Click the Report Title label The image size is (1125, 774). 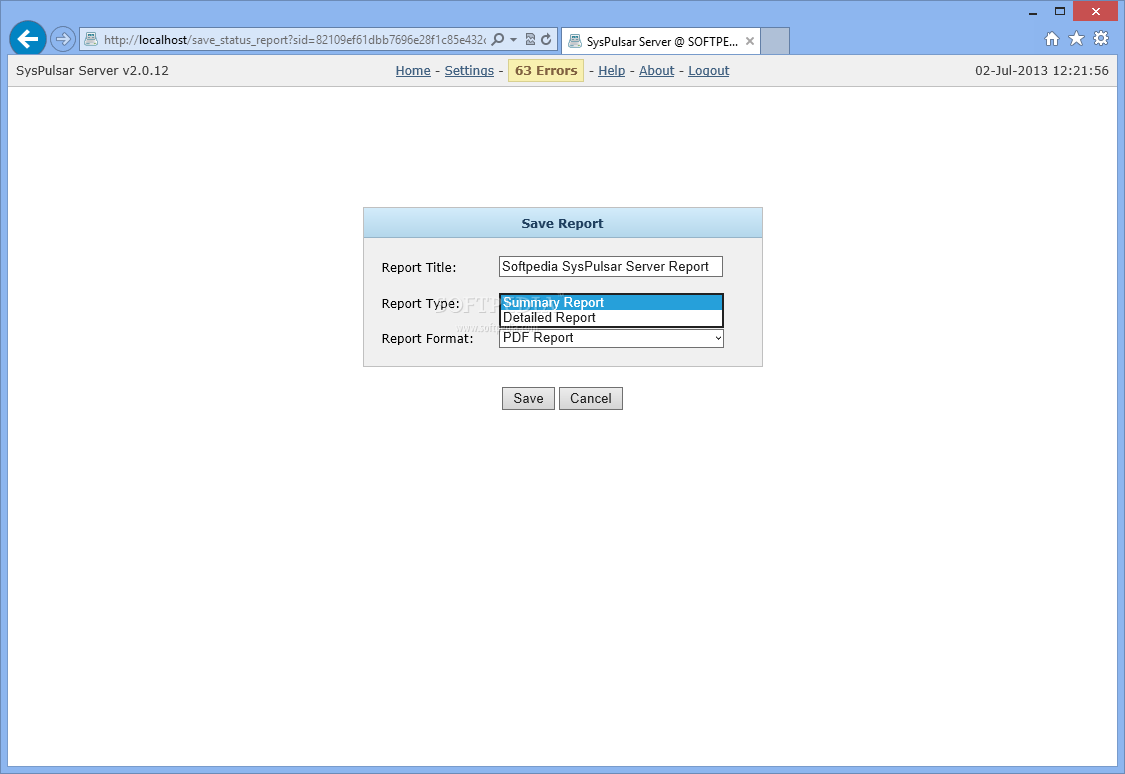click(x=418, y=268)
